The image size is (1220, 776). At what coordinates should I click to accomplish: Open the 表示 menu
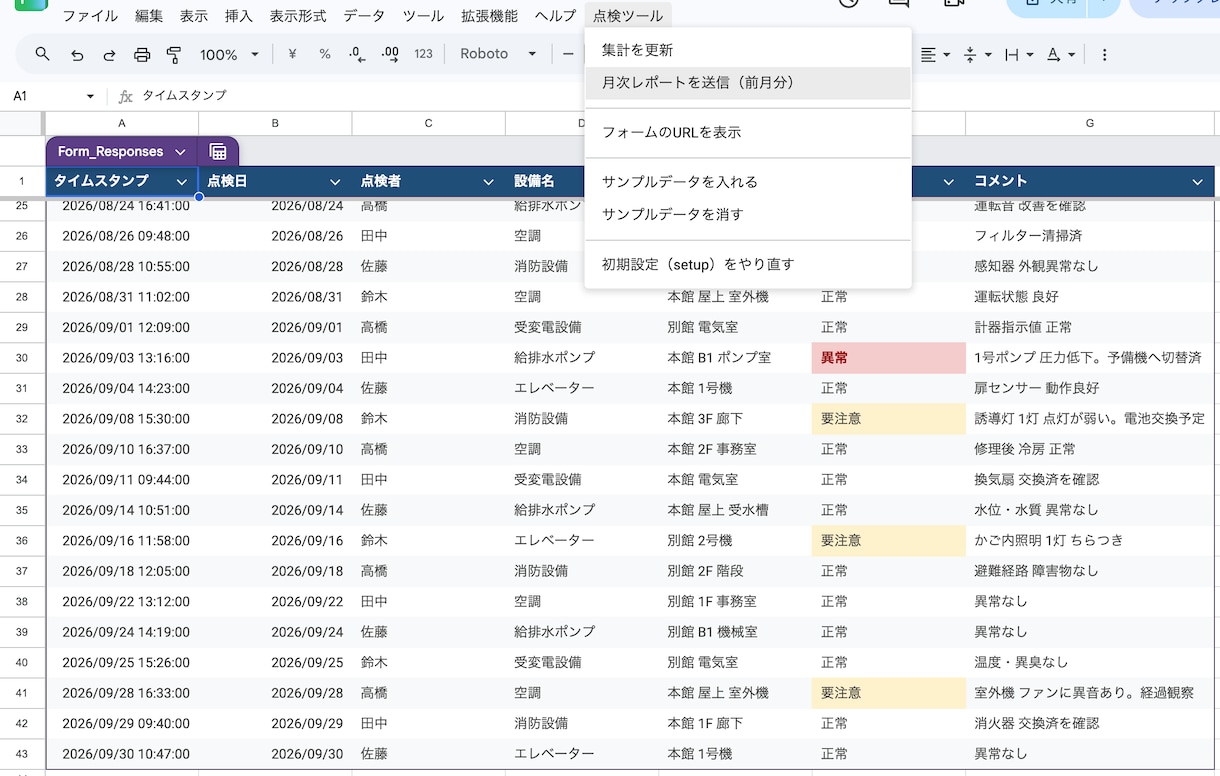point(194,16)
